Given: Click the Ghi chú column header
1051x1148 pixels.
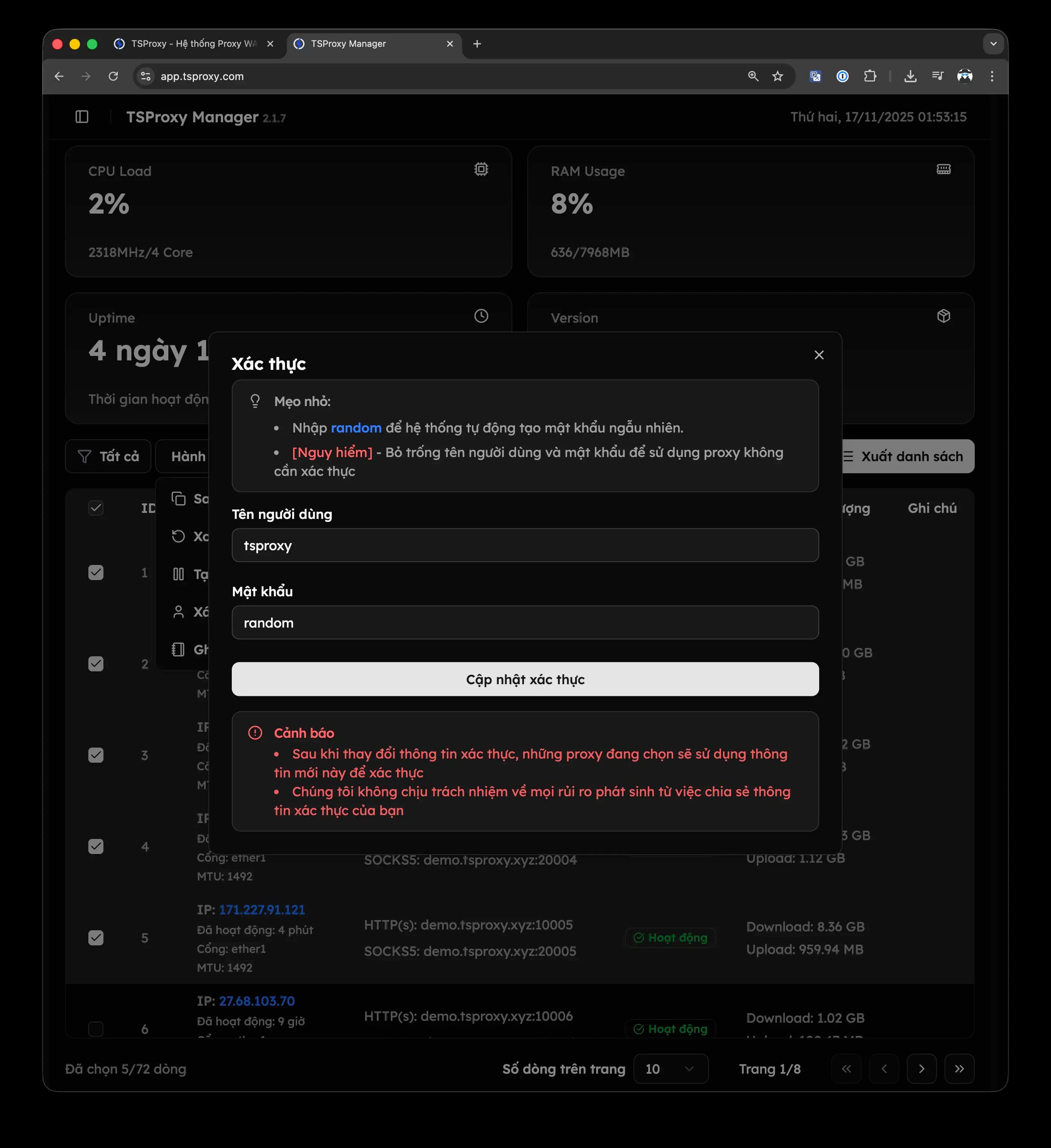Looking at the screenshot, I should coord(932,508).
